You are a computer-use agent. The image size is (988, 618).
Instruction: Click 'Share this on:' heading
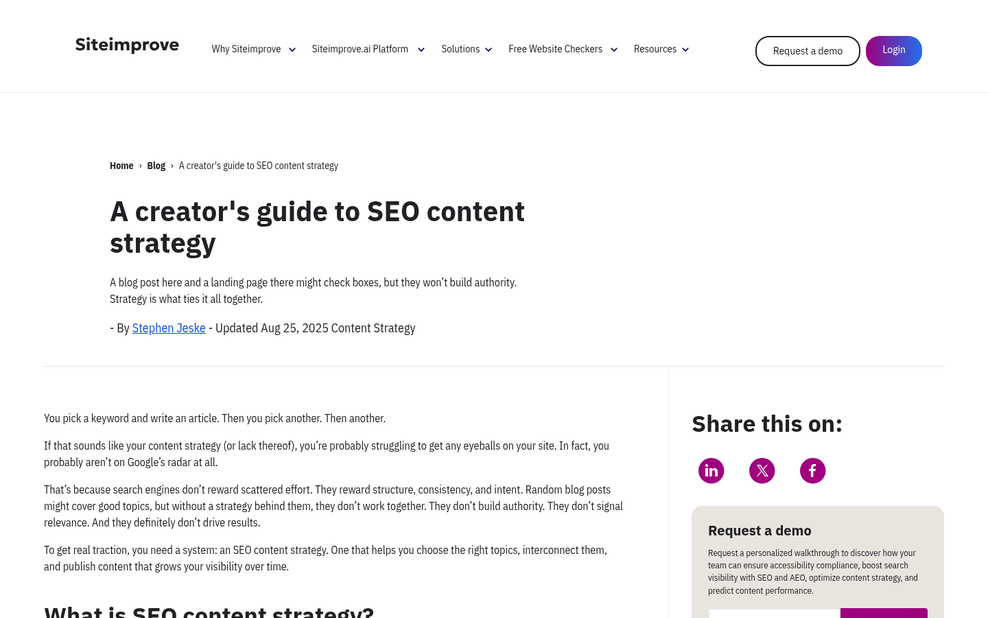(x=767, y=424)
